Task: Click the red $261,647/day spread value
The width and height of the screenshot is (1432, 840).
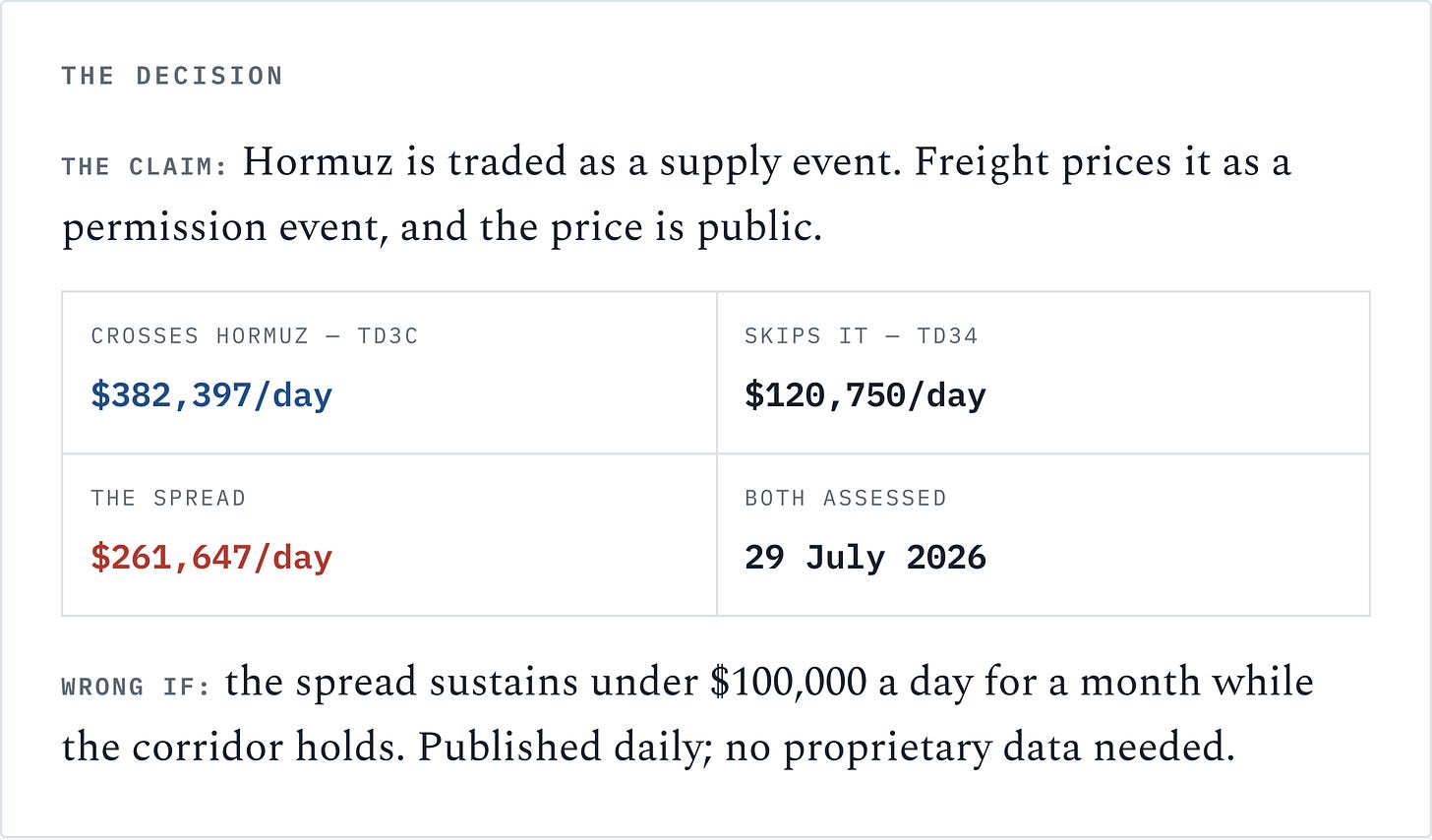Action: click(211, 558)
